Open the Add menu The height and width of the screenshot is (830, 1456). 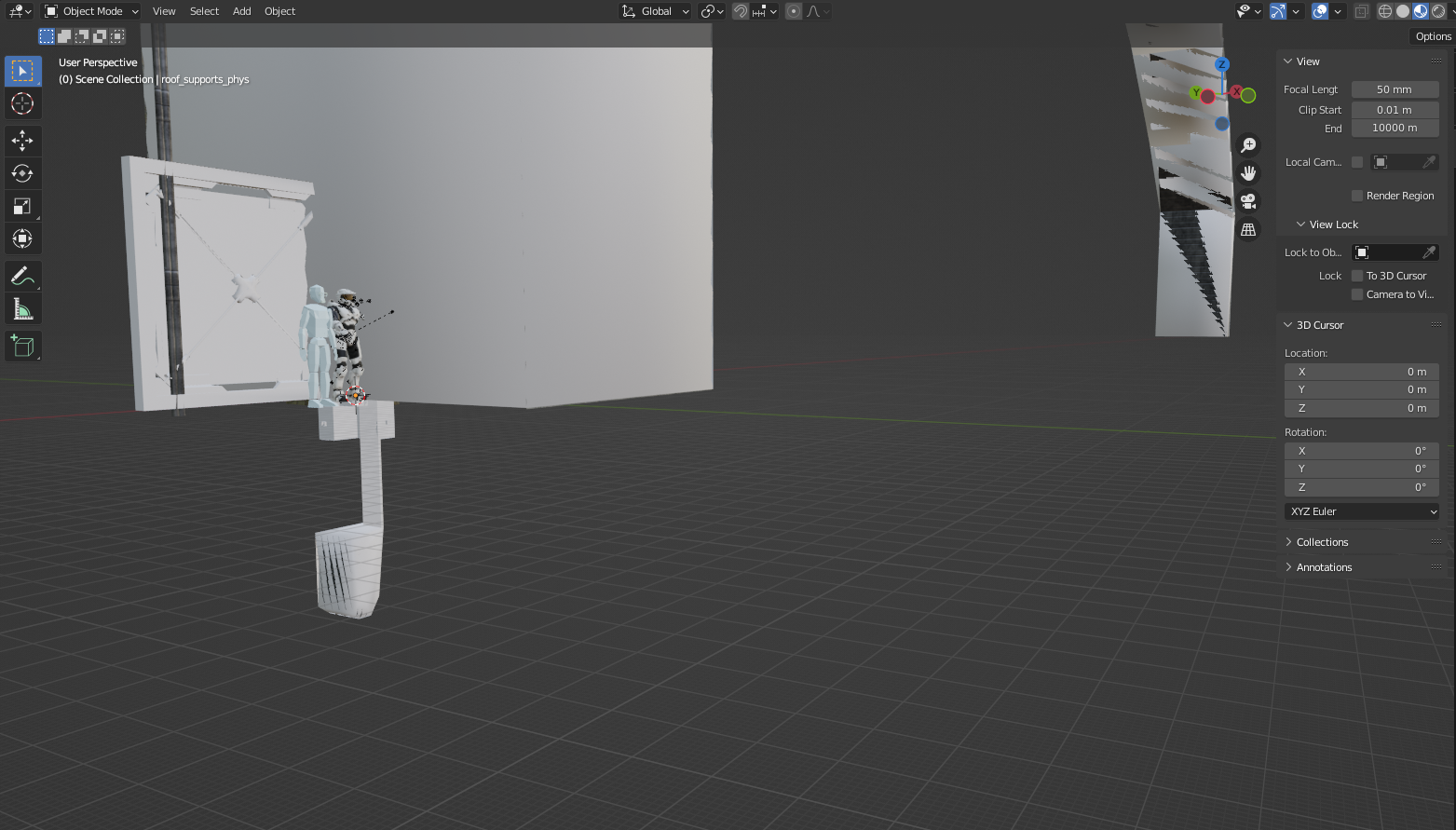[x=241, y=11]
